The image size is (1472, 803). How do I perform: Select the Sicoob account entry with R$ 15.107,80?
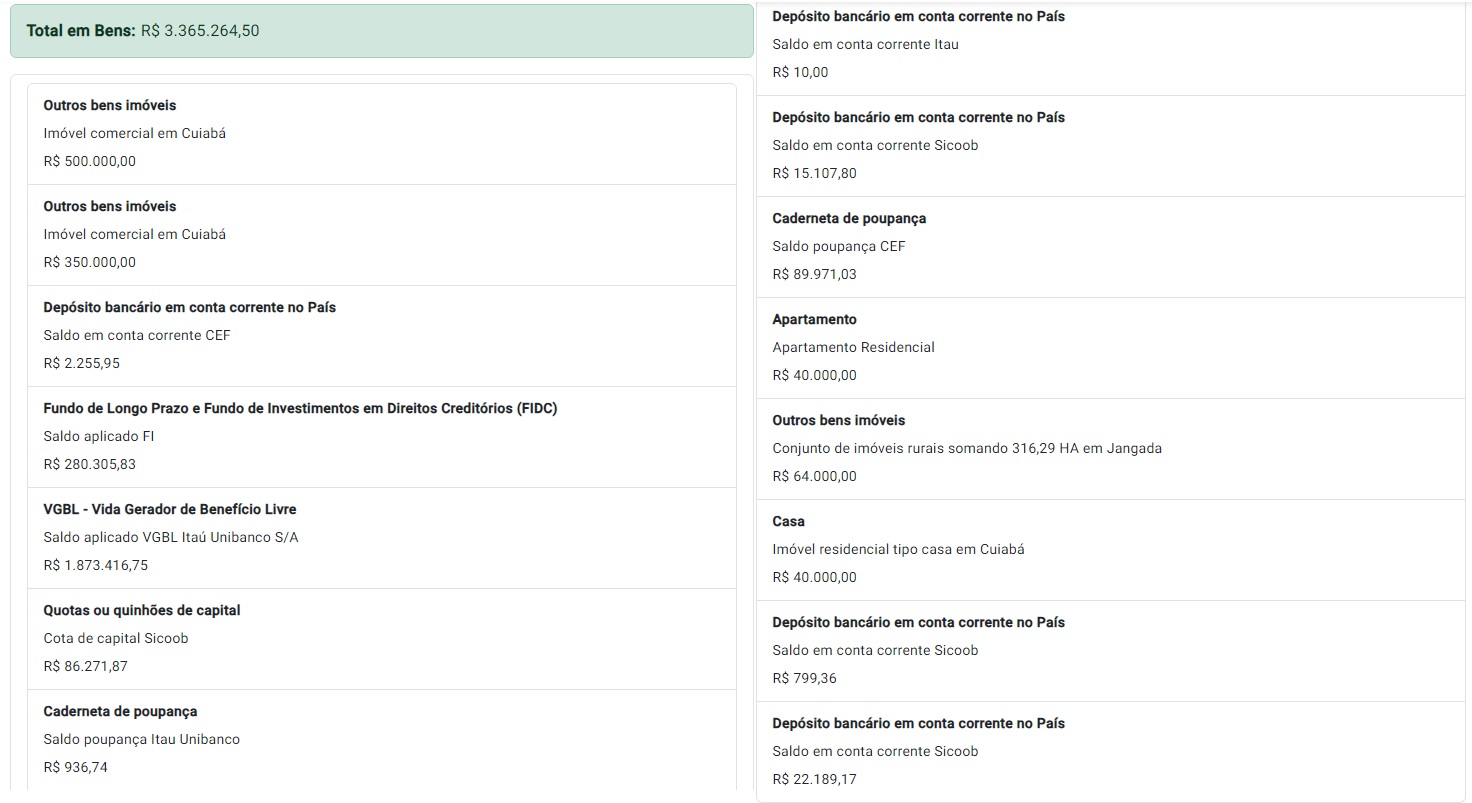point(1110,146)
